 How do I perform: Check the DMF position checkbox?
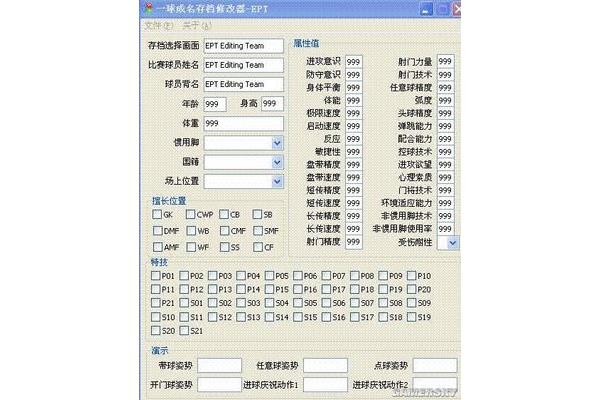pyautogui.click(x=157, y=230)
